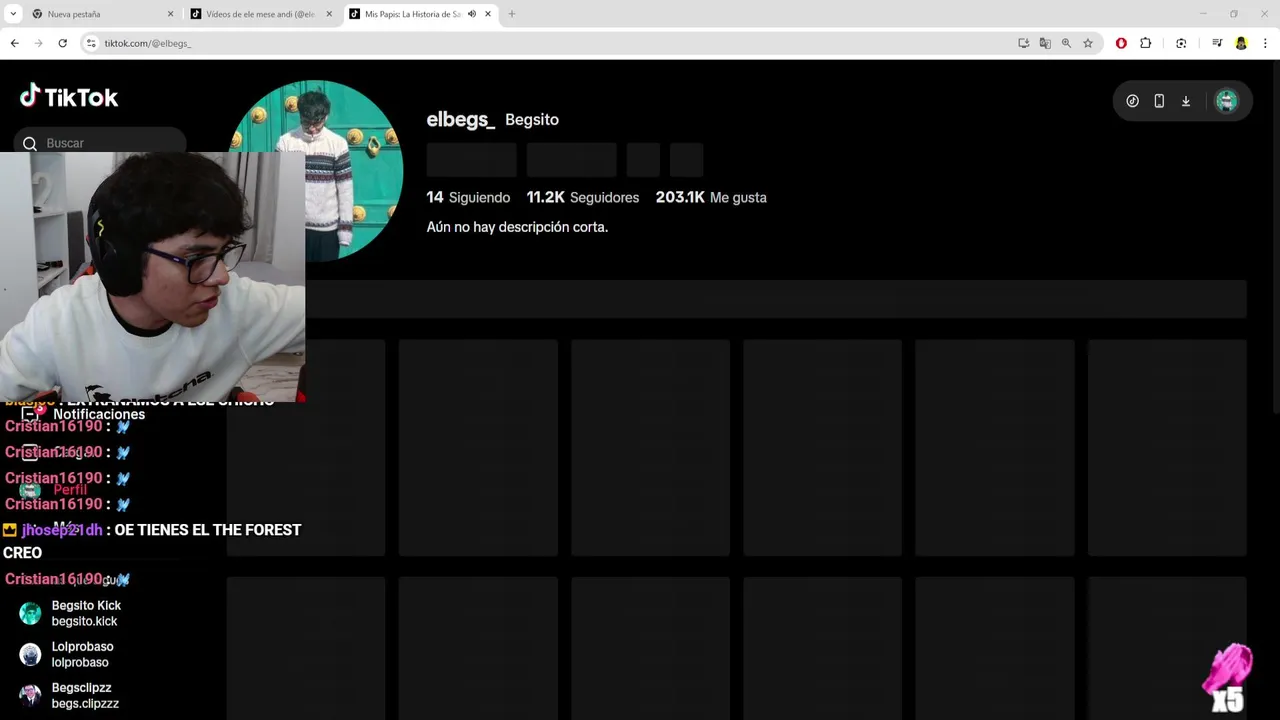This screenshot has width=1280, height=720.
Task: Open the Lolprobaso account
Action: (x=82, y=654)
